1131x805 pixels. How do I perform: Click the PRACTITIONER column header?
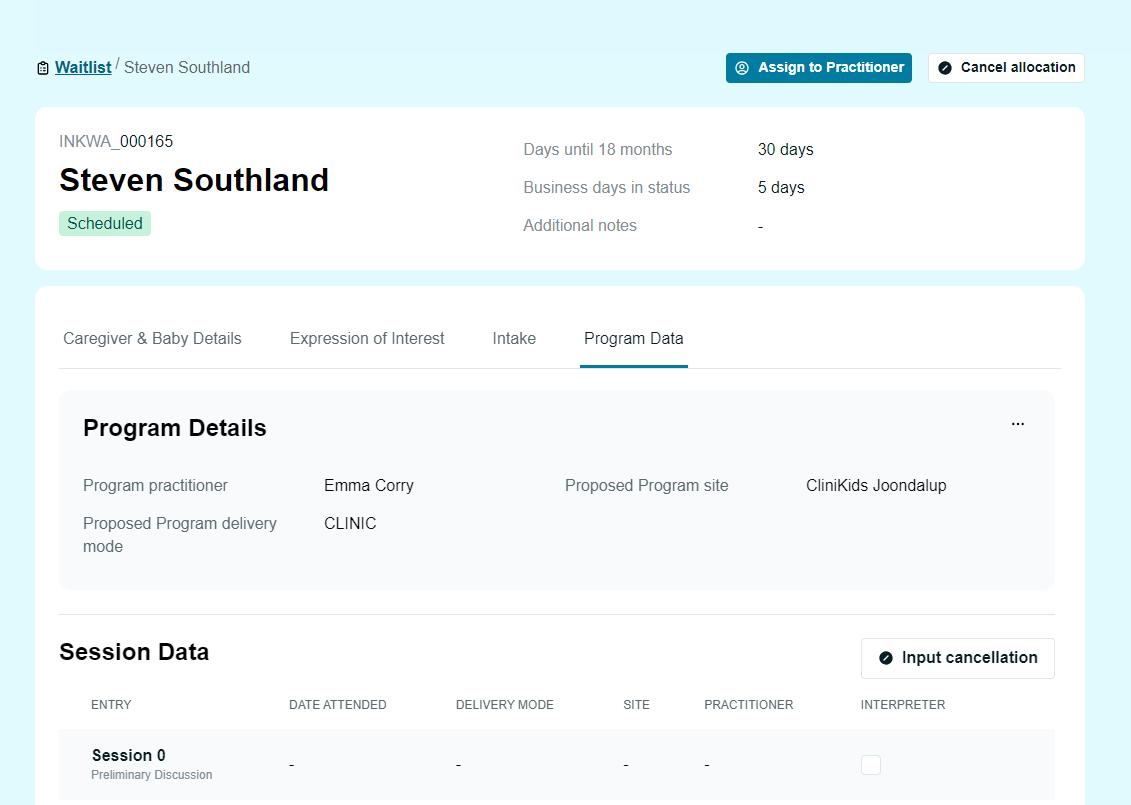[x=748, y=705]
